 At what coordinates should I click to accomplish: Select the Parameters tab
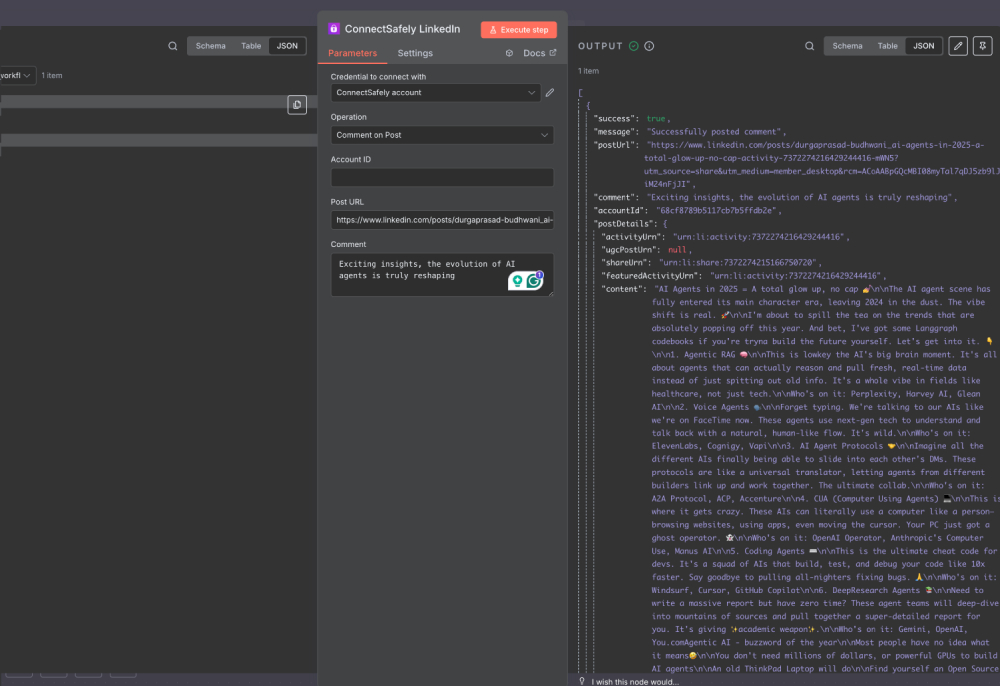(x=352, y=53)
